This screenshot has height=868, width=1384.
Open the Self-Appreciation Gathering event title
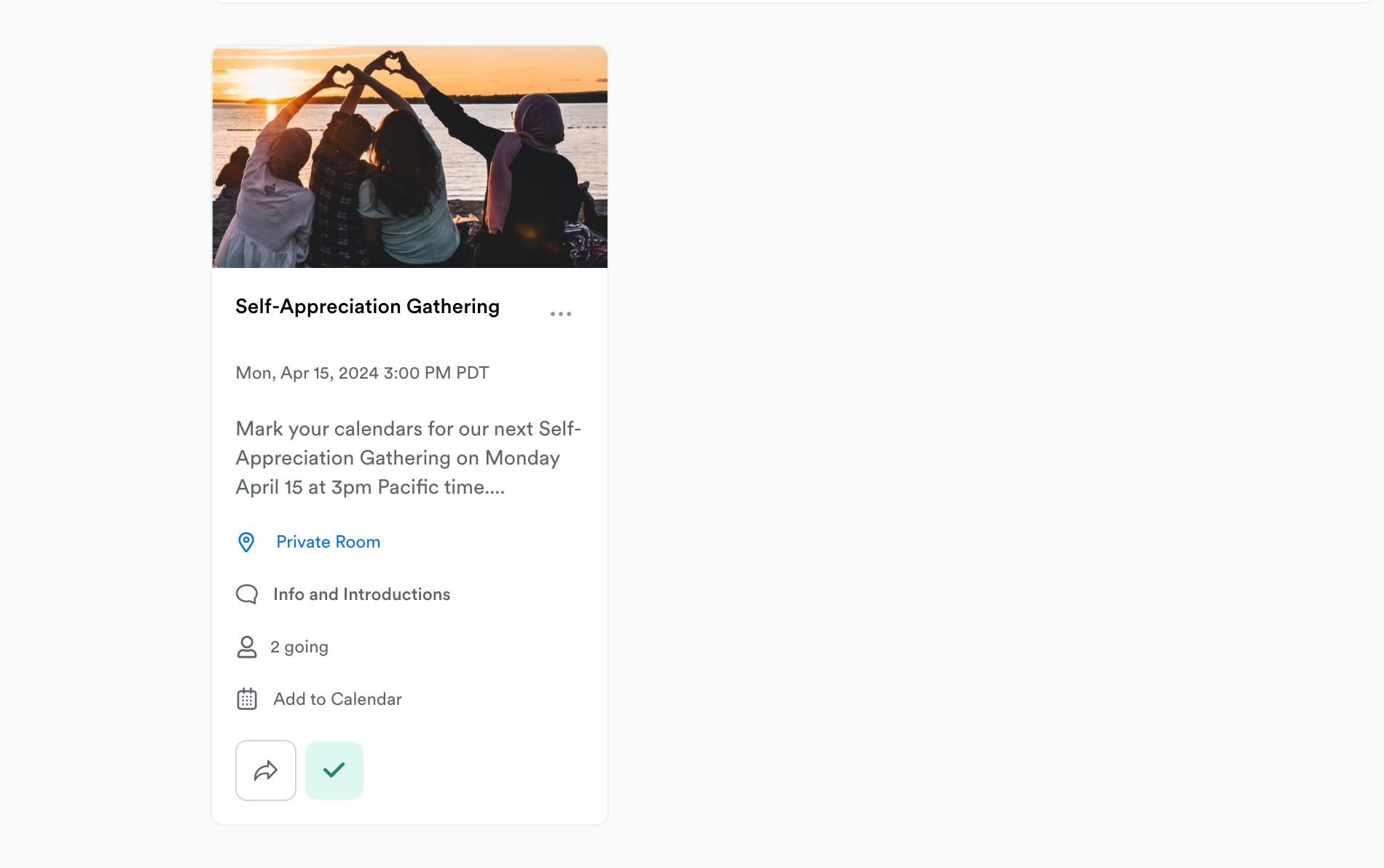(x=367, y=307)
